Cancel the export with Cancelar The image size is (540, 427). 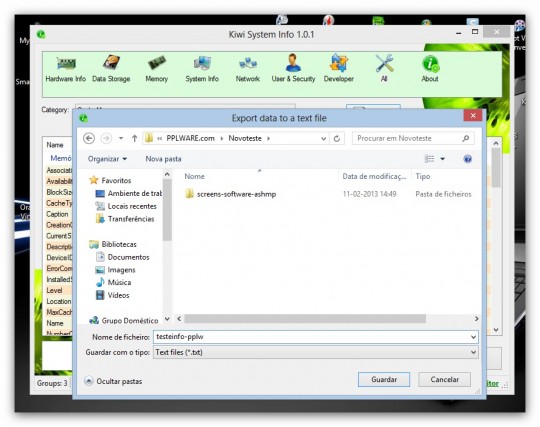(x=444, y=379)
